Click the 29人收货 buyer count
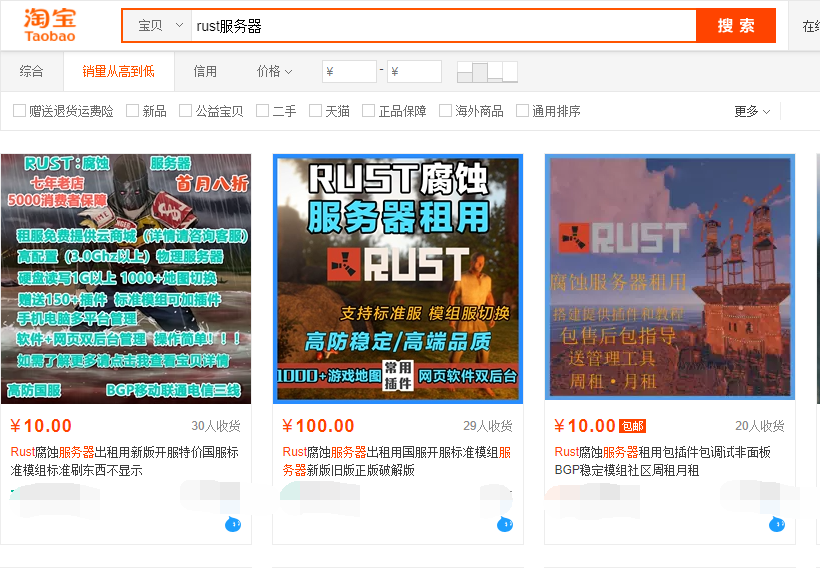 tap(488, 426)
